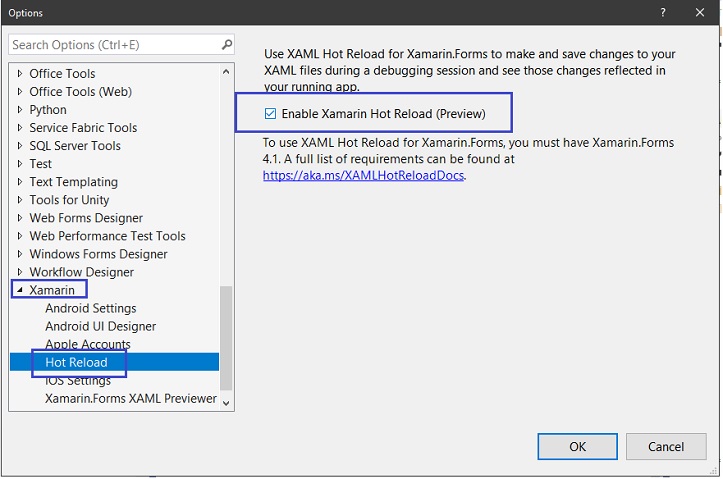Screen dimensions: 723x479
Task: Expand the Office Tools node
Action: pos(19,73)
